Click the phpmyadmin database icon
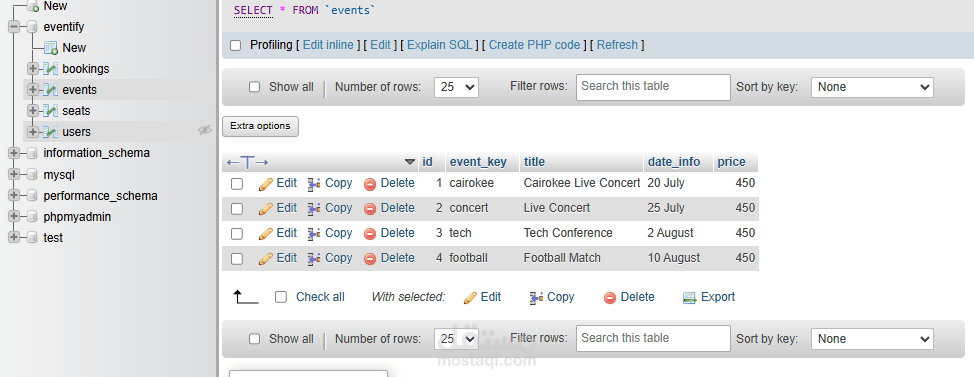This screenshot has height=377, width=974. click(x=32, y=217)
